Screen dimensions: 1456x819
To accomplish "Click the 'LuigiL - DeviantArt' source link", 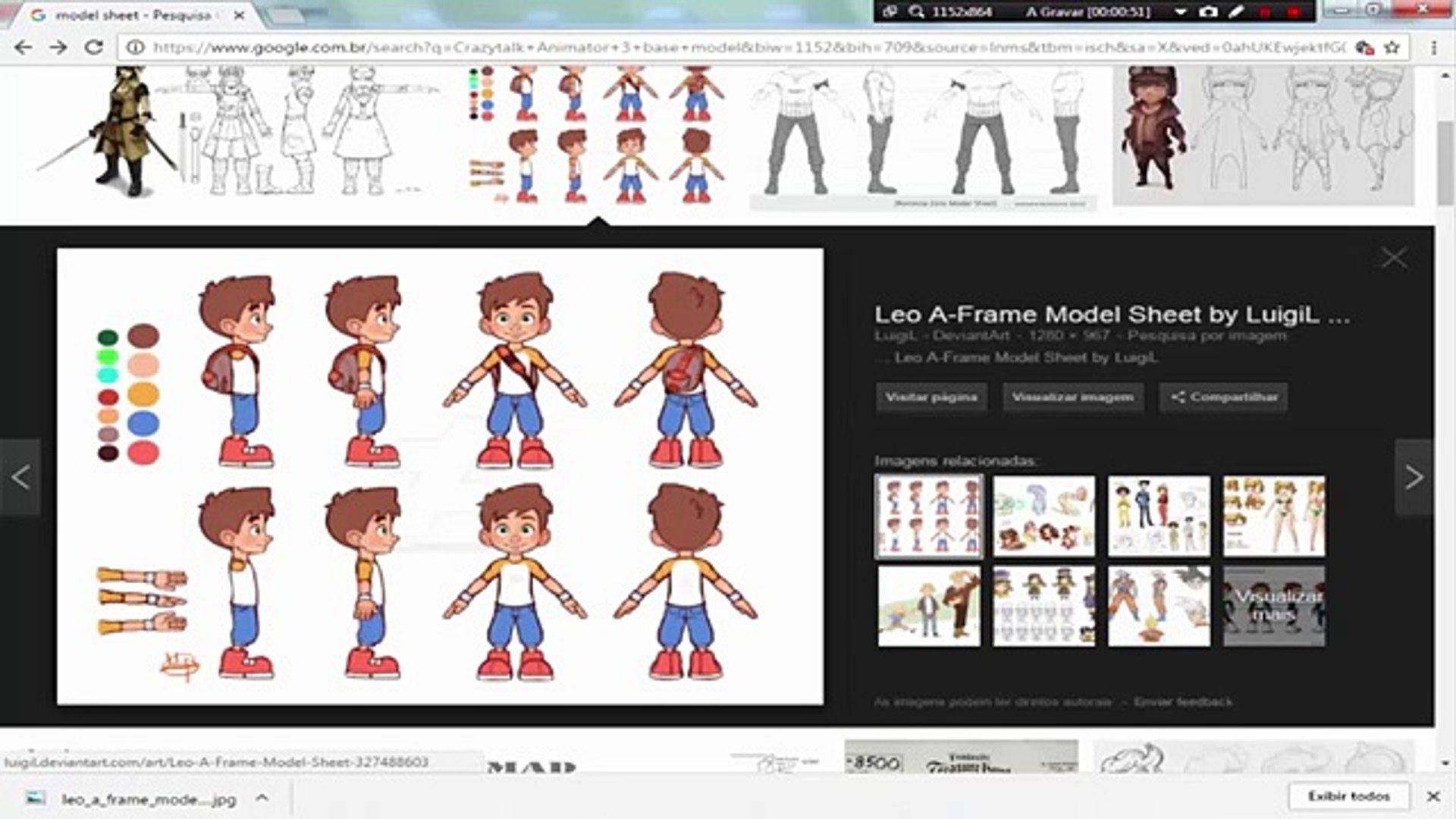I will [944, 335].
